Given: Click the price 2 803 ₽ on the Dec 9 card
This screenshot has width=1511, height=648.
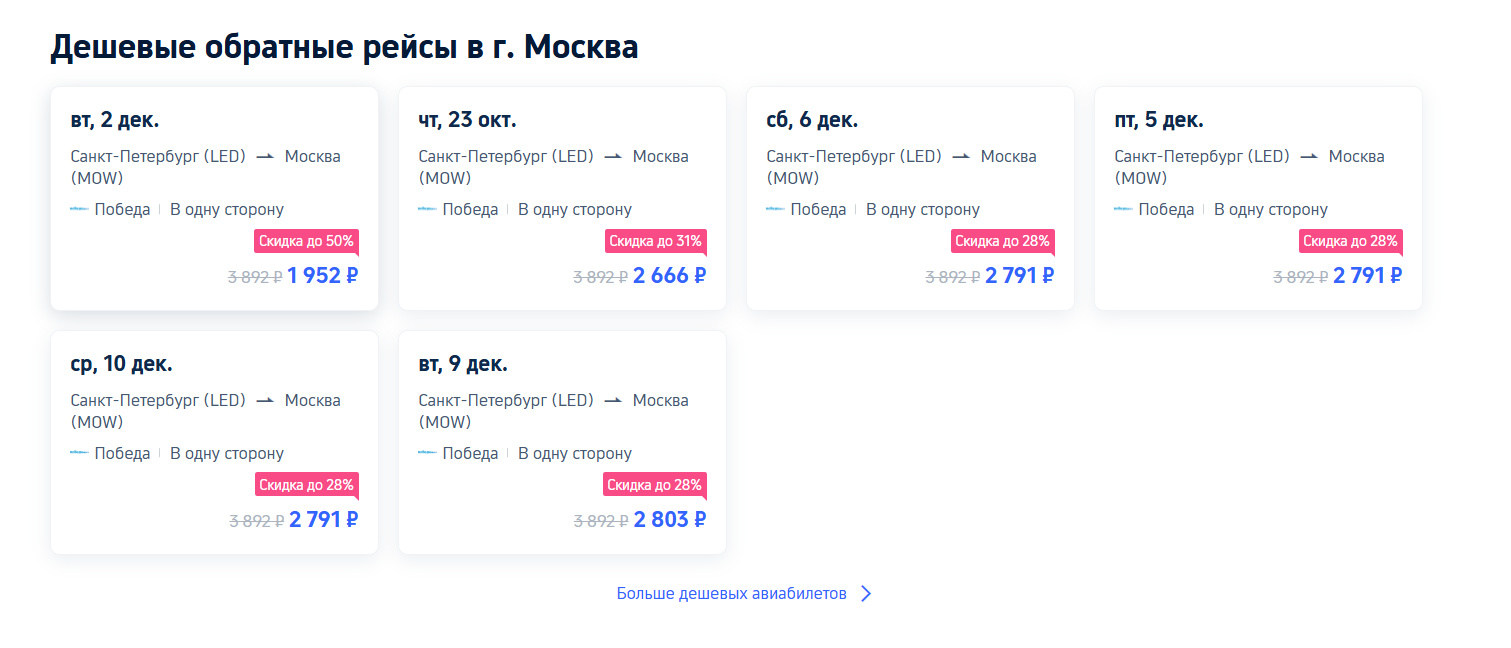Looking at the screenshot, I should [668, 519].
